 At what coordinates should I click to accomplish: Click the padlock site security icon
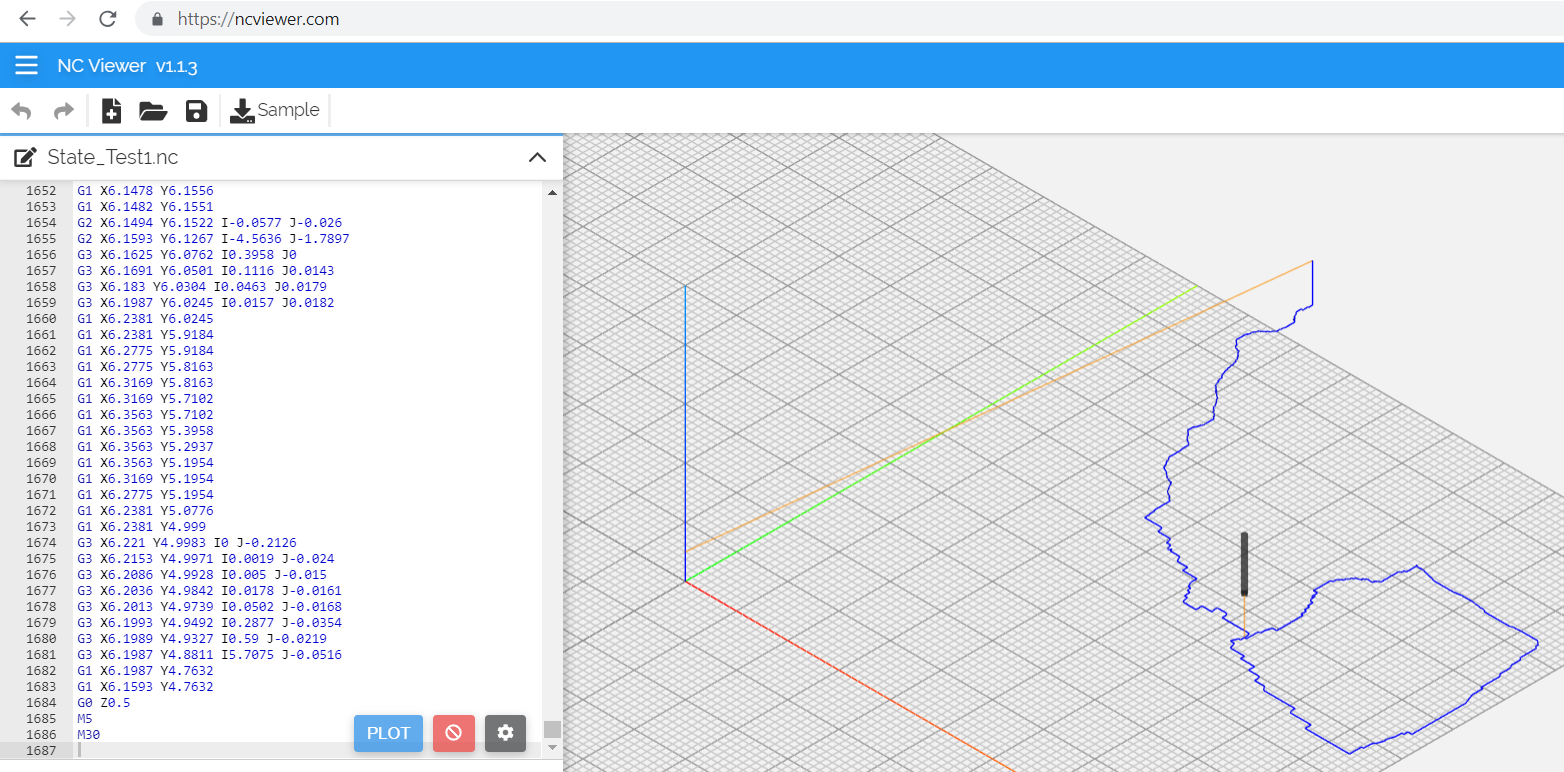click(x=156, y=19)
